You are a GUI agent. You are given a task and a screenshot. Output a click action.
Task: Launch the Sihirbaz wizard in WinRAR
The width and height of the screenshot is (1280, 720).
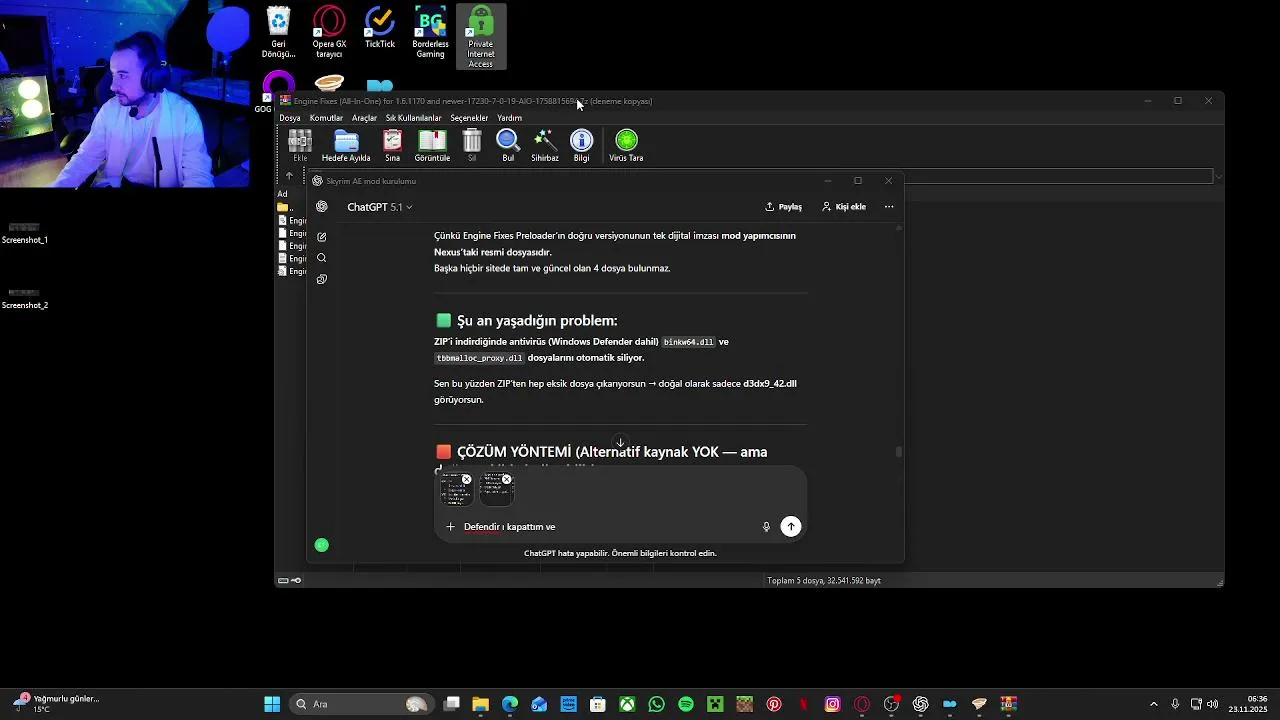545,145
